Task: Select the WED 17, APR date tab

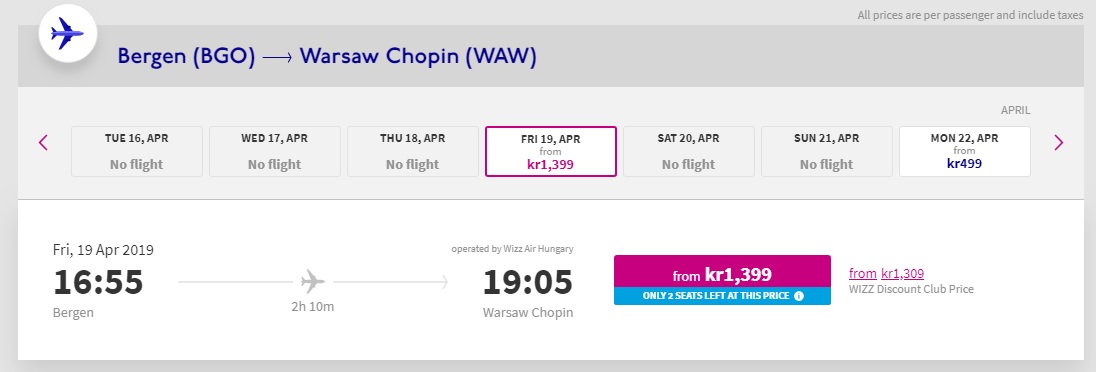Action: coord(275,151)
